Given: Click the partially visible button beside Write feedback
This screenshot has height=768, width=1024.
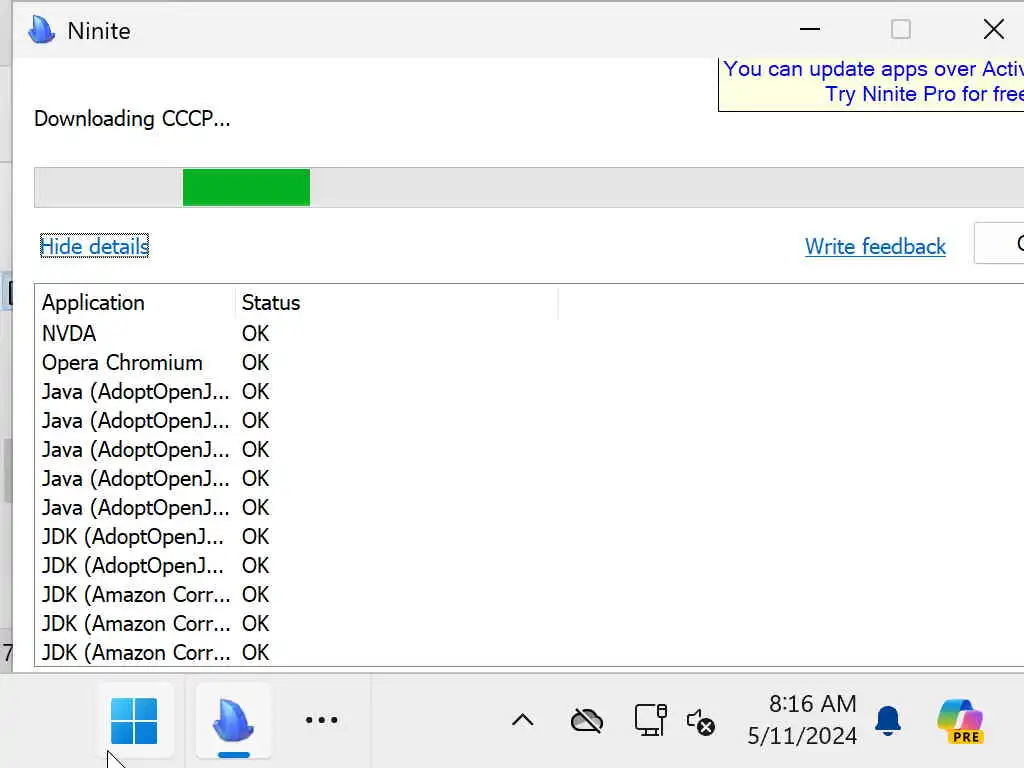Looking at the screenshot, I should pos(999,243).
